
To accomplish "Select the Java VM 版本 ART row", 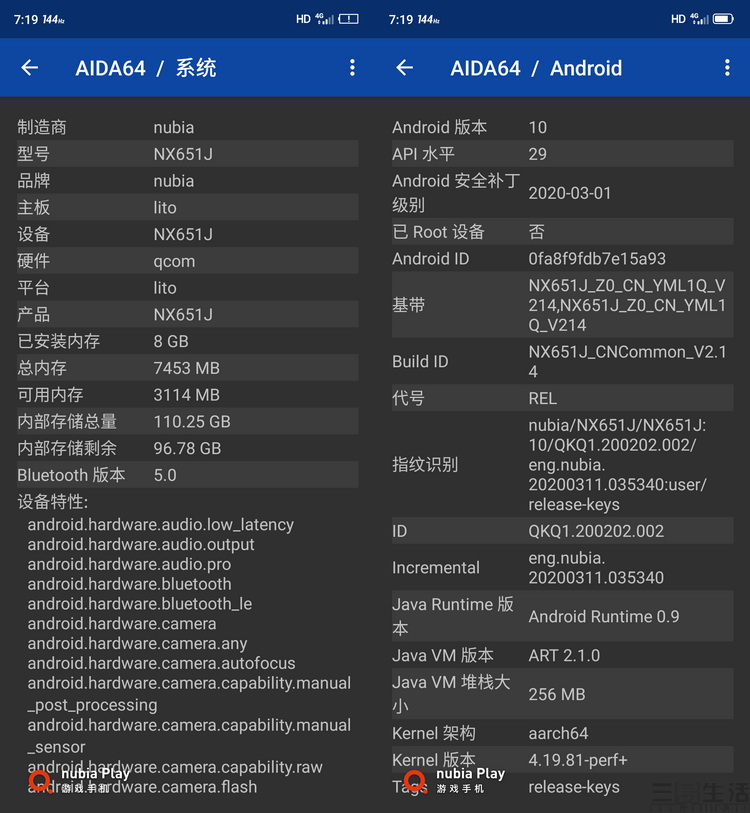I will pos(562,655).
